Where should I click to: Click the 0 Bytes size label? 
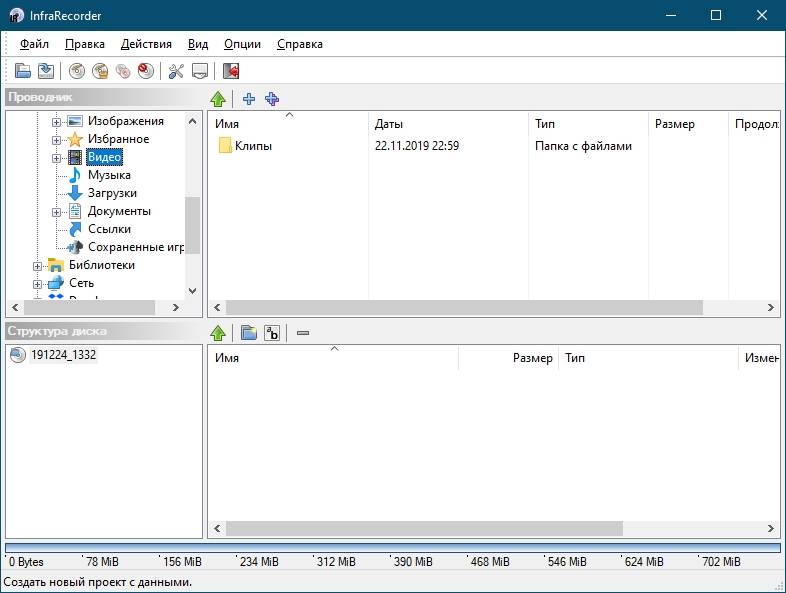point(26,562)
